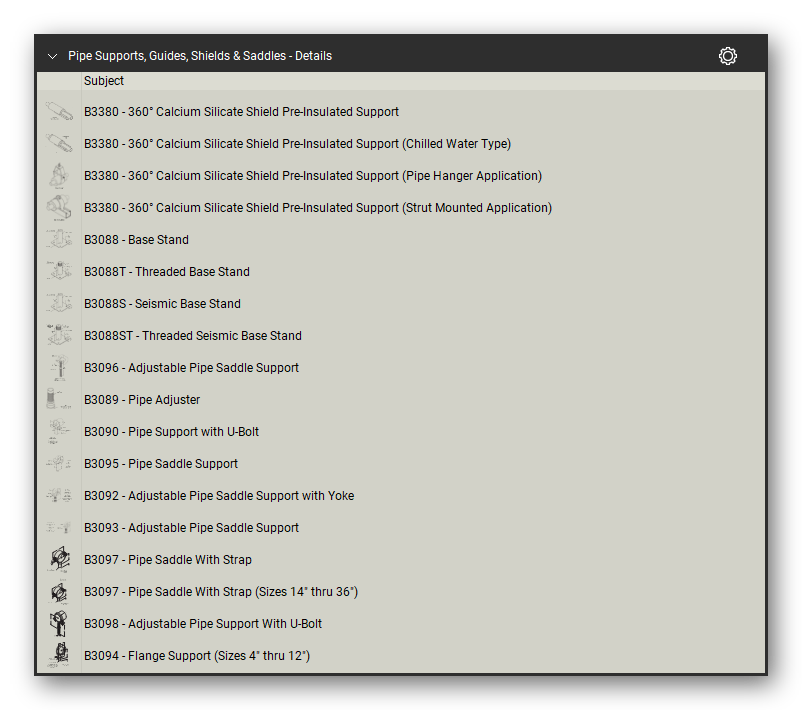Select "B3095 - Pipe Saddle Support" text
This screenshot has height=710, width=802.
pyautogui.click(x=161, y=463)
